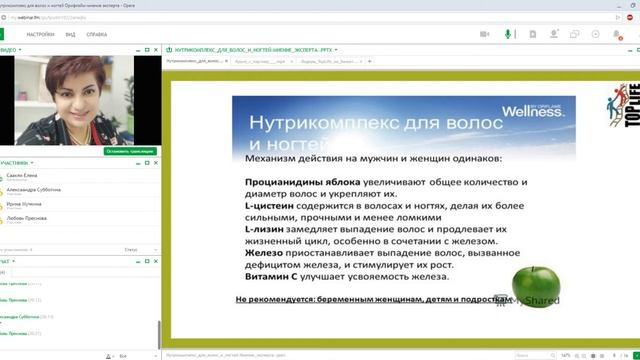Click the chat panel vertical scrollbar
This screenshot has width=640, height=360.
coord(159,335)
